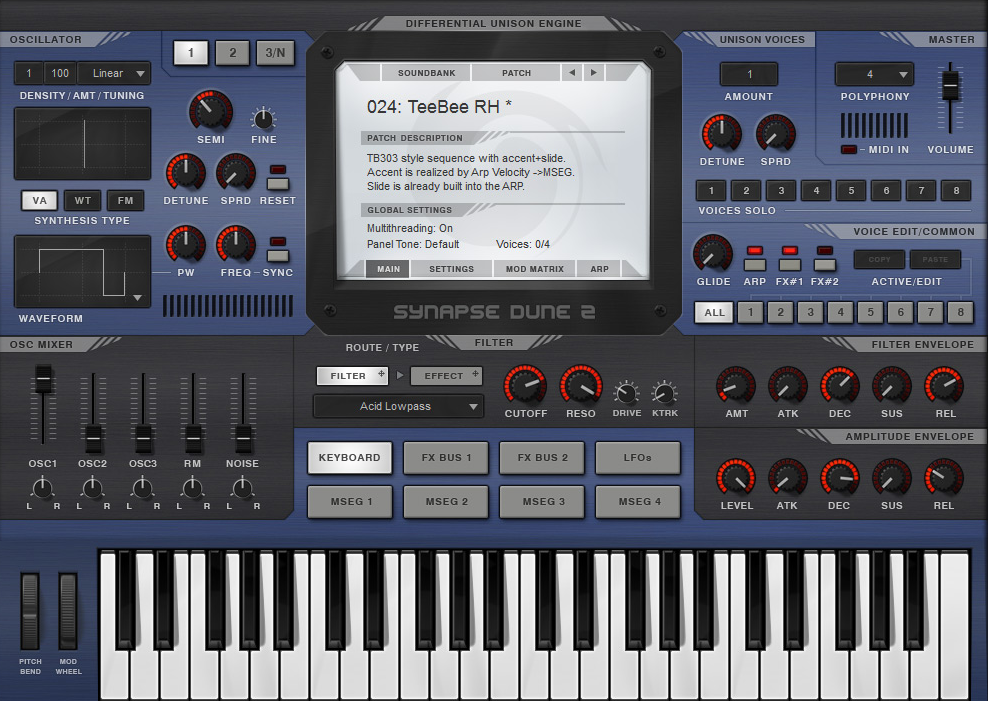Open the FILTER routing selector
The height and width of the screenshot is (701, 988).
click(x=352, y=376)
